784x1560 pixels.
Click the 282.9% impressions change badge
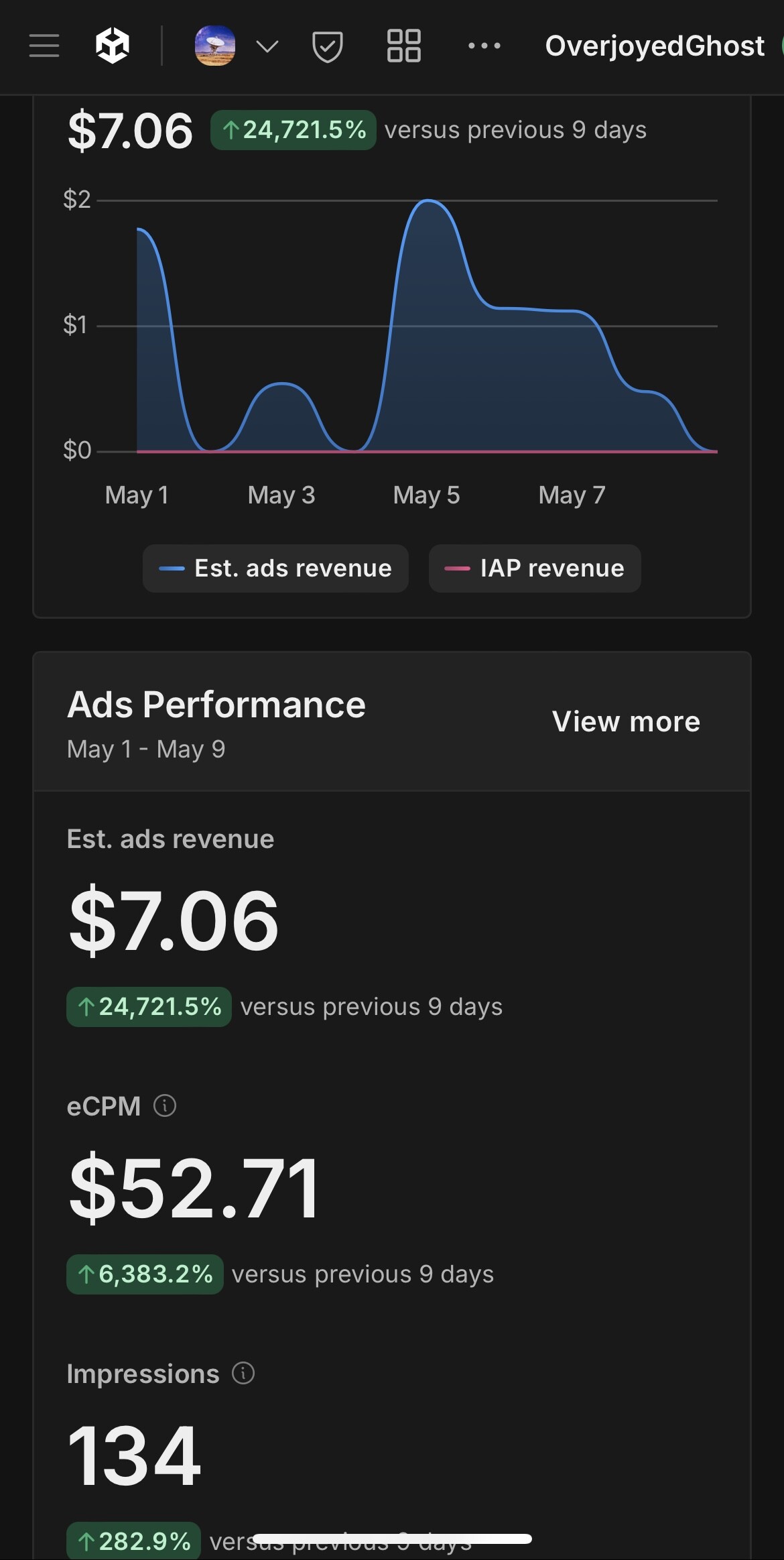pyautogui.click(x=134, y=1541)
